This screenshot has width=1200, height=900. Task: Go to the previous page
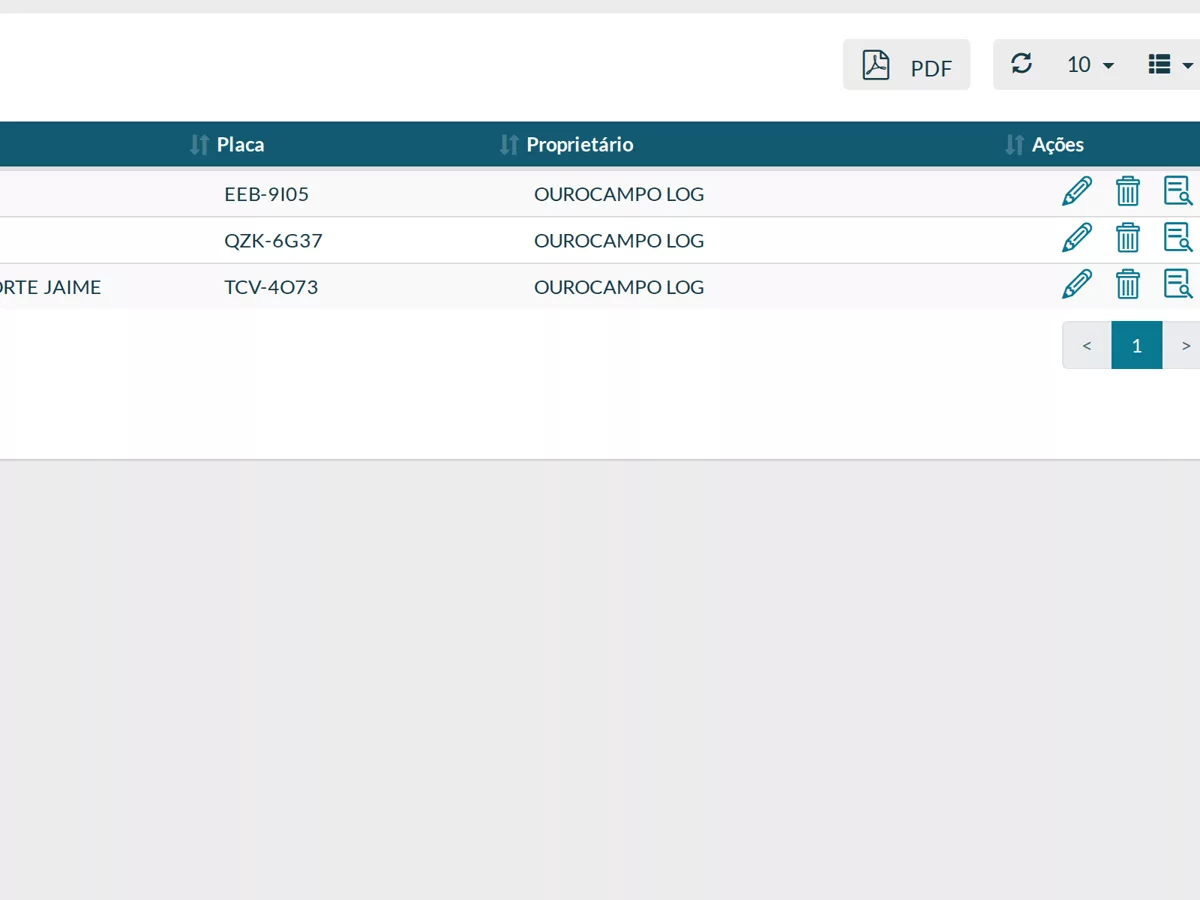(1087, 345)
